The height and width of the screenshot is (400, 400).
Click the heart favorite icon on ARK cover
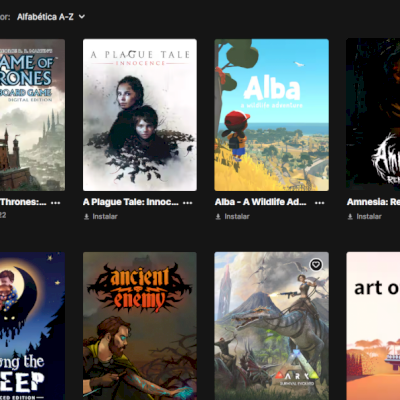[316, 265]
